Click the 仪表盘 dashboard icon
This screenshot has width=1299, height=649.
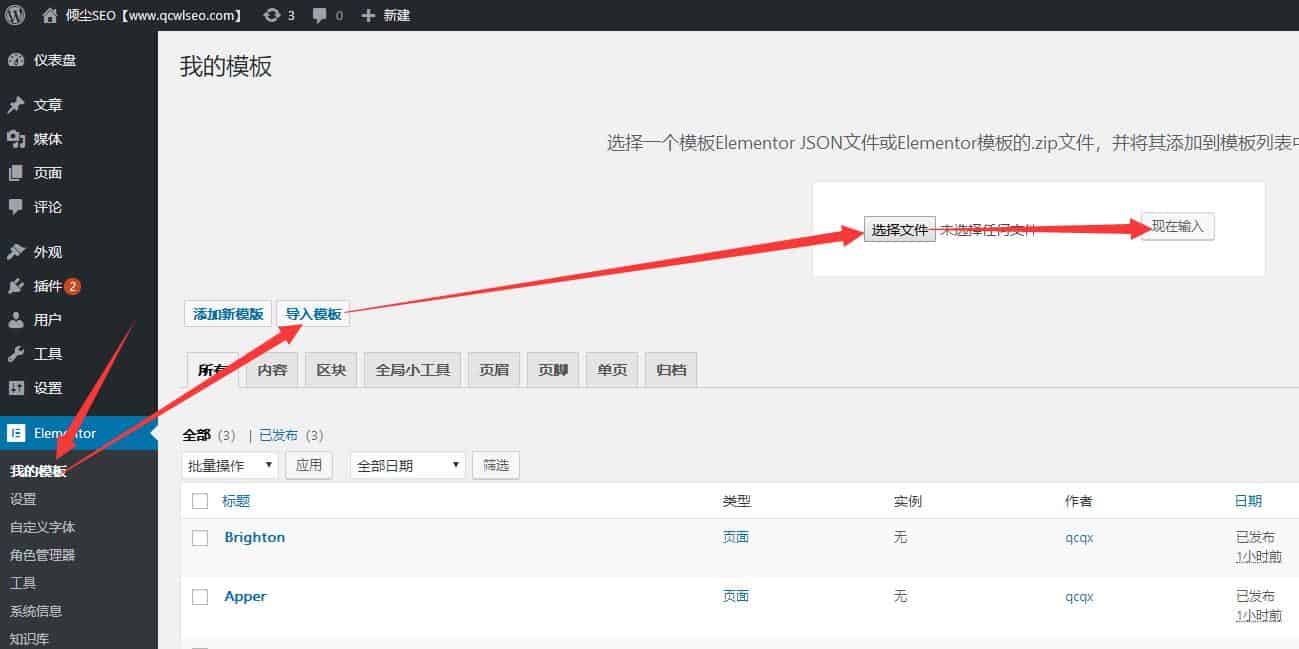pyautogui.click(x=16, y=60)
